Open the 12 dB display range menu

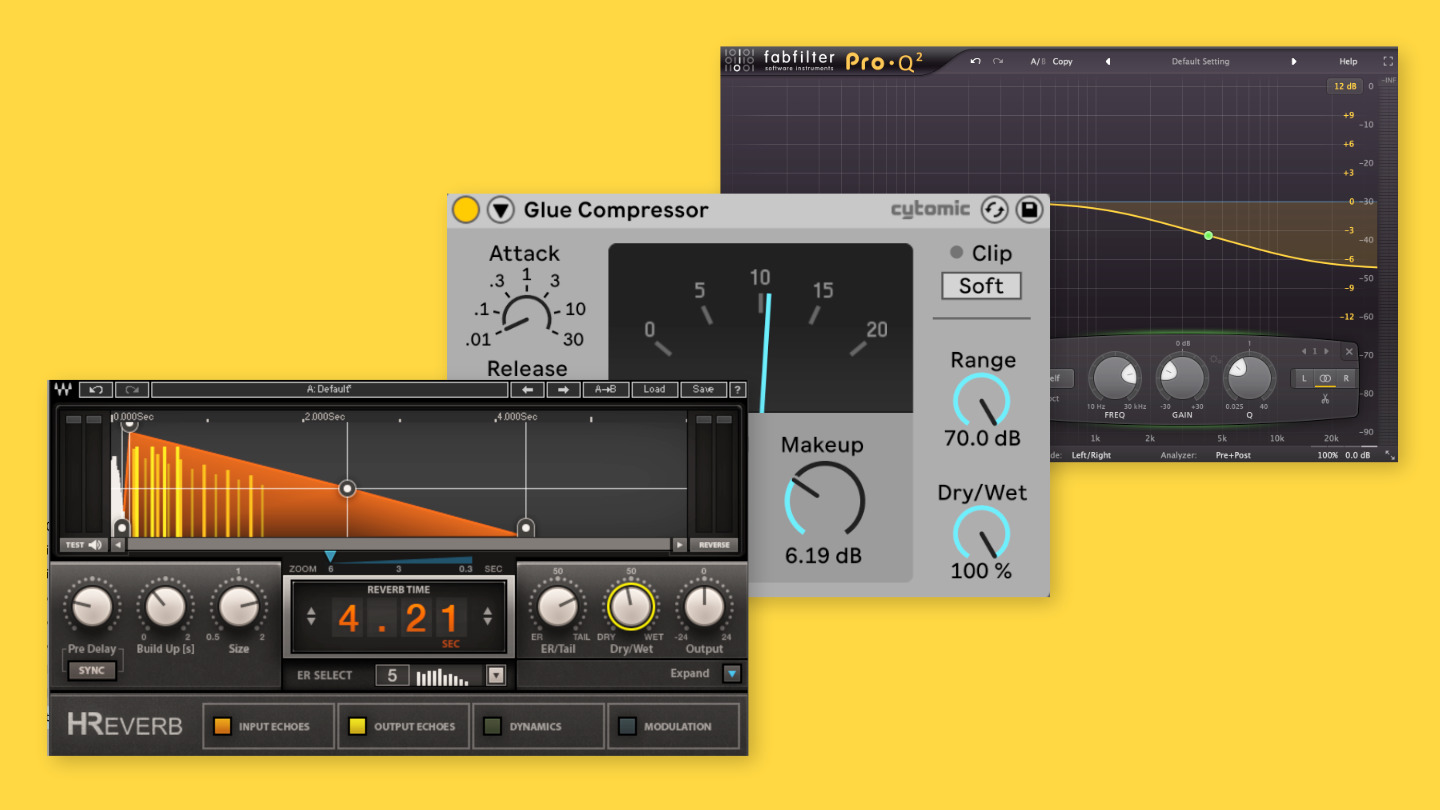click(x=1344, y=87)
